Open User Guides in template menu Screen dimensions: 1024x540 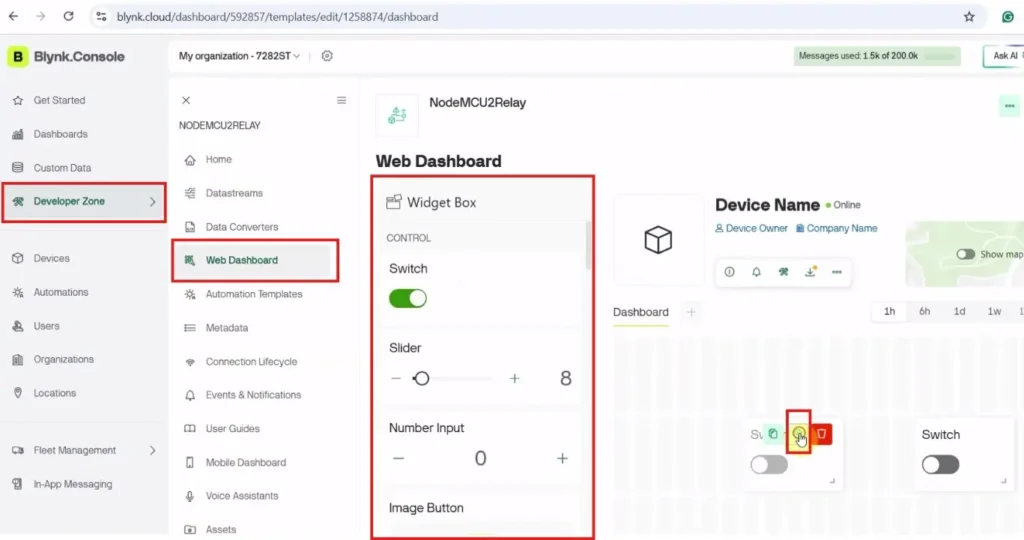(x=232, y=429)
